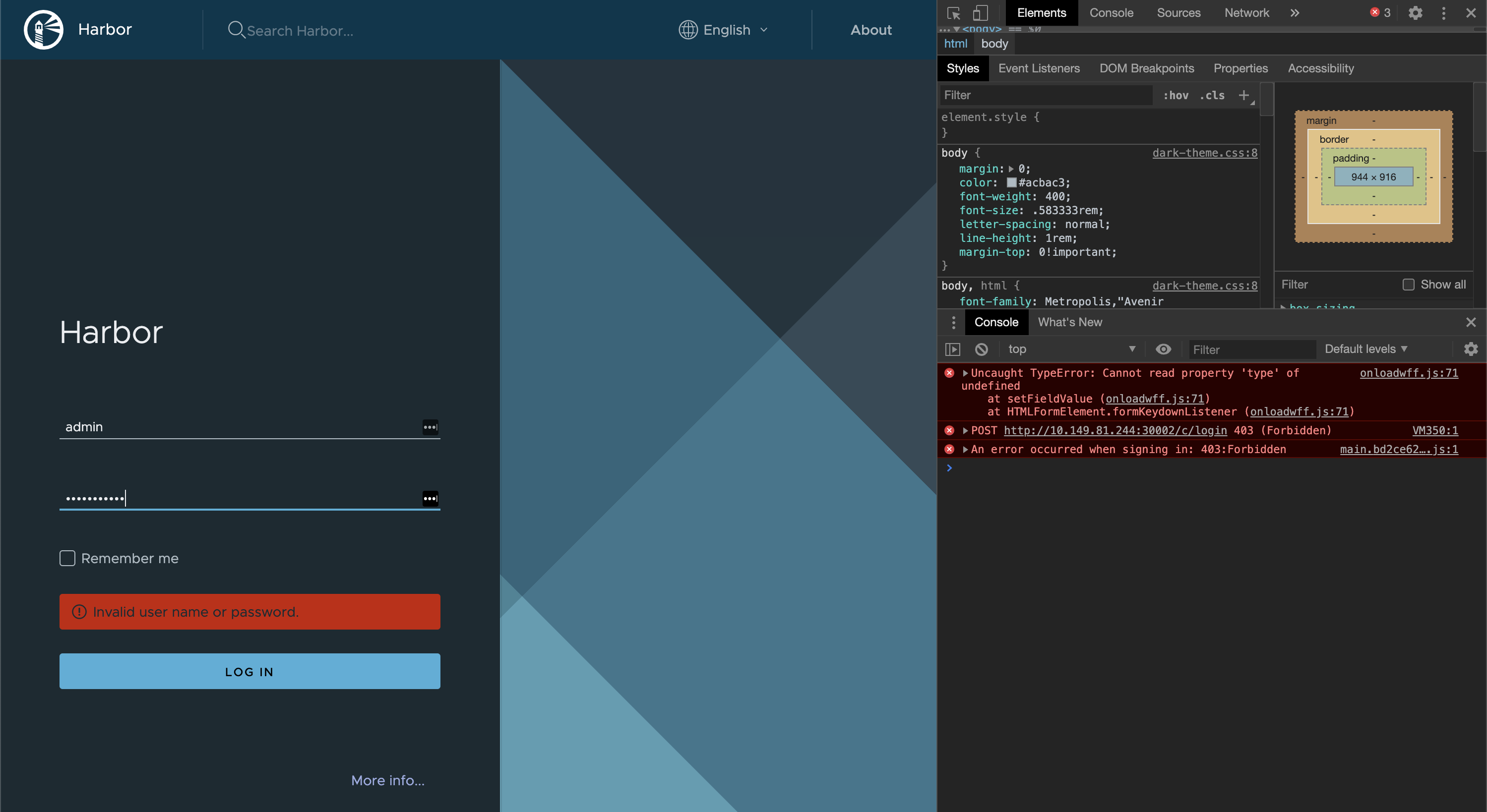Enable the Show all checkbox
Viewport: 1487px width, 812px height.
pyautogui.click(x=1409, y=285)
